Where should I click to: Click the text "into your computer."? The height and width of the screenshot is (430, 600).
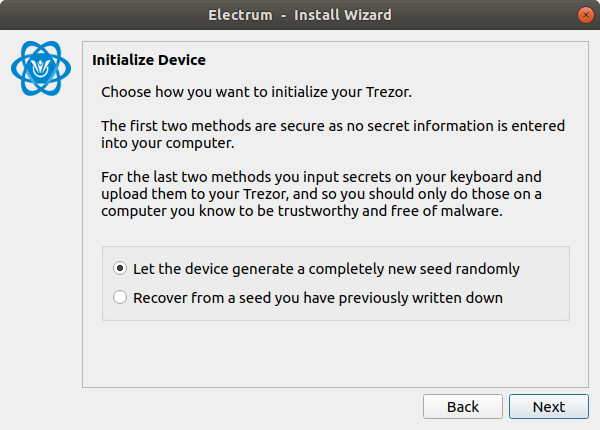[168, 143]
